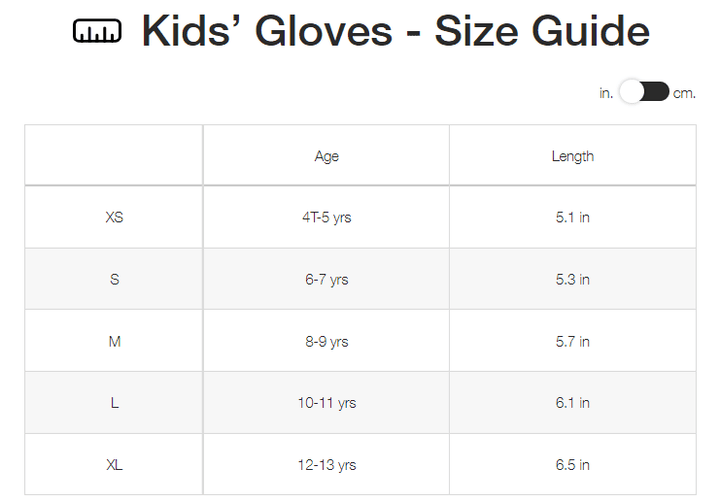720x502 pixels.
Task: Select the XS size row label
Action: pyautogui.click(x=114, y=217)
